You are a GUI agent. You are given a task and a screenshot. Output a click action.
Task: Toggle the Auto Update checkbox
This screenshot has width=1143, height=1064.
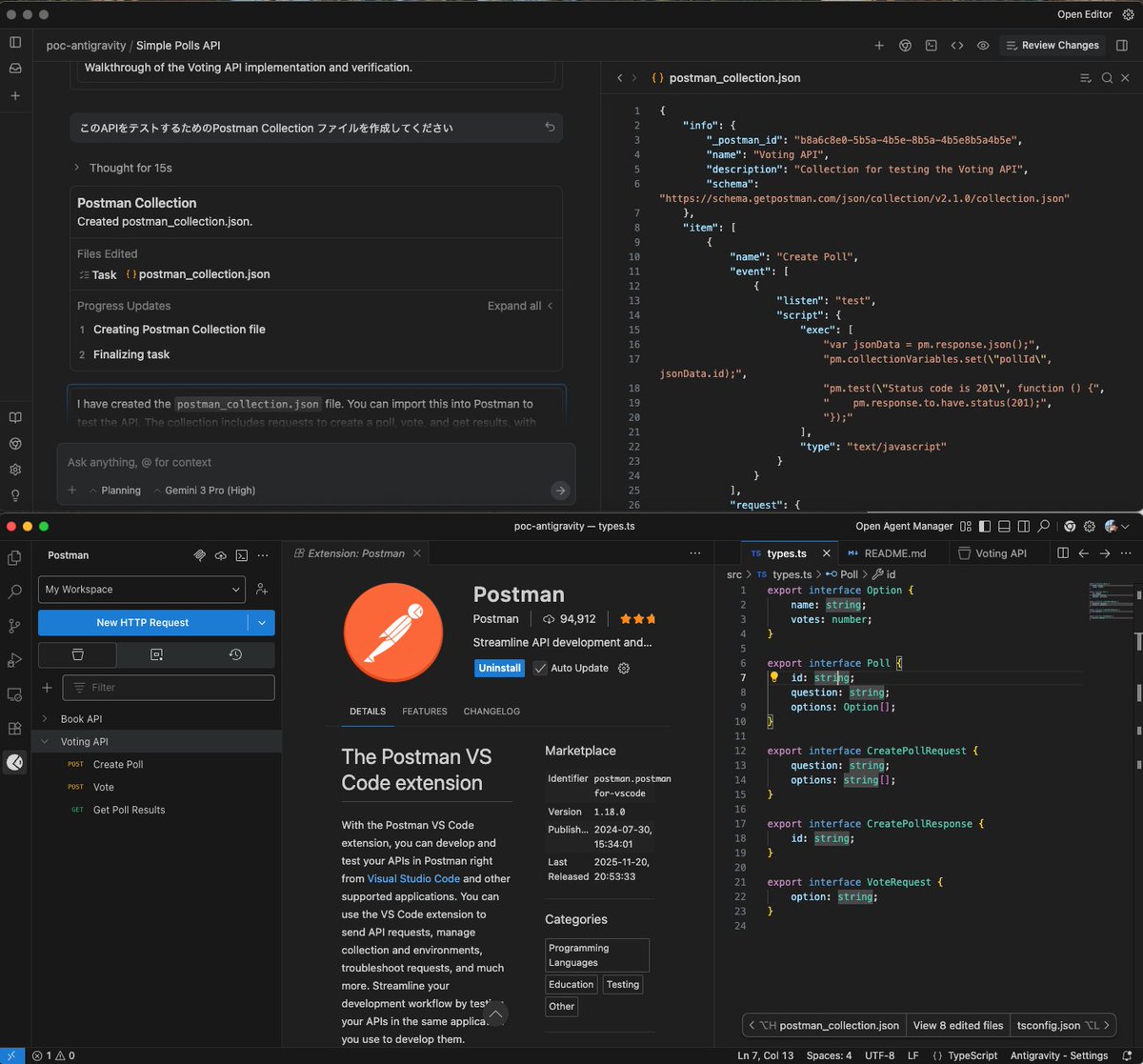(x=540, y=668)
